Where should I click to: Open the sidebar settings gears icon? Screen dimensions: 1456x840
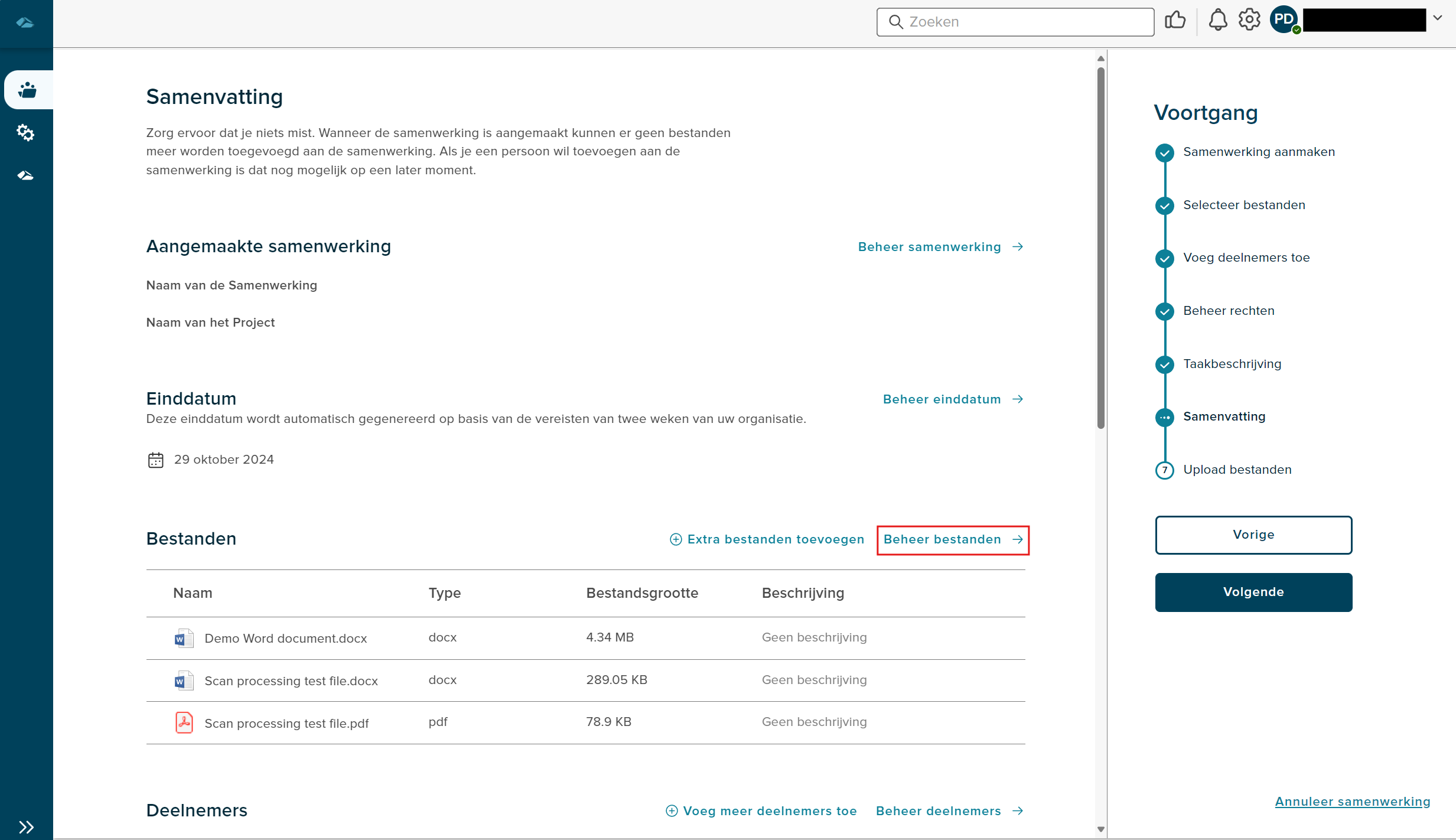click(x=25, y=132)
